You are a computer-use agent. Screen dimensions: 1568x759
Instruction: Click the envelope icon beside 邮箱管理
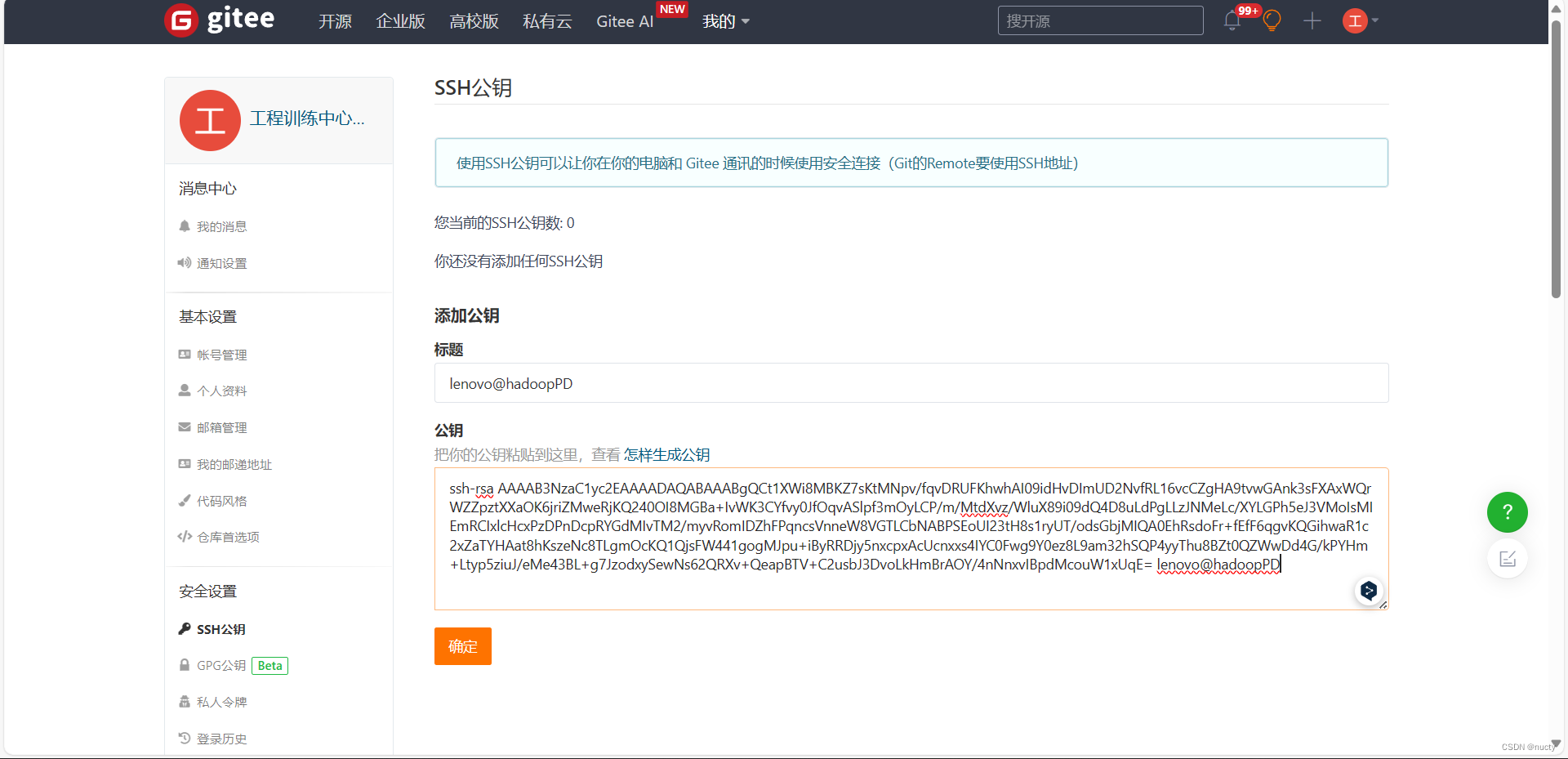coord(185,426)
